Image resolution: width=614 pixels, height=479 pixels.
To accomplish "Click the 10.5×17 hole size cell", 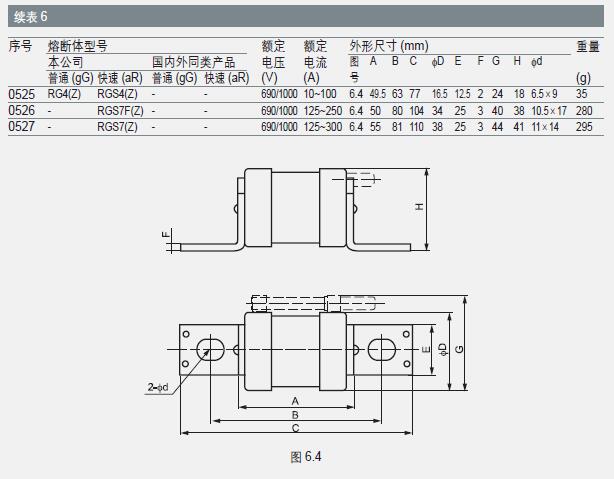I will [549, 110].
